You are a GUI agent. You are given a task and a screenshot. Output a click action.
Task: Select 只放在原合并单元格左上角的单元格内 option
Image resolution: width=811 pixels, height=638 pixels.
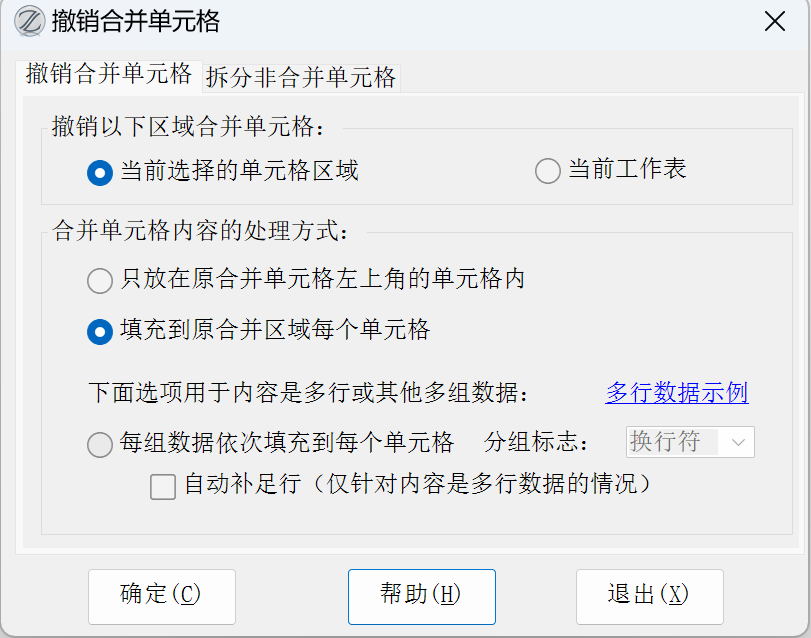pyautogui.click(x=100, y=281)
